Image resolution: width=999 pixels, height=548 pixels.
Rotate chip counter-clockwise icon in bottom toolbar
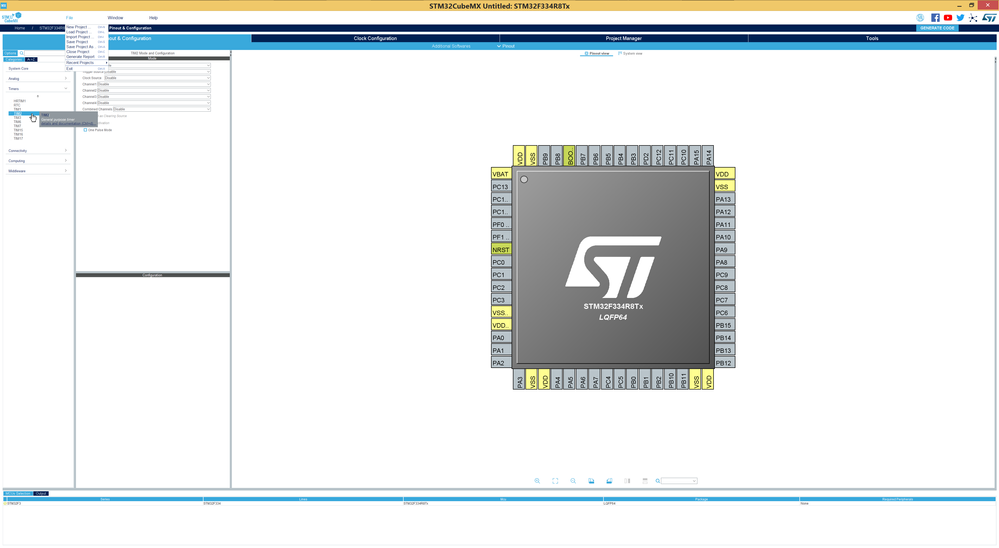pyautogui.click(x=609, y=481)
